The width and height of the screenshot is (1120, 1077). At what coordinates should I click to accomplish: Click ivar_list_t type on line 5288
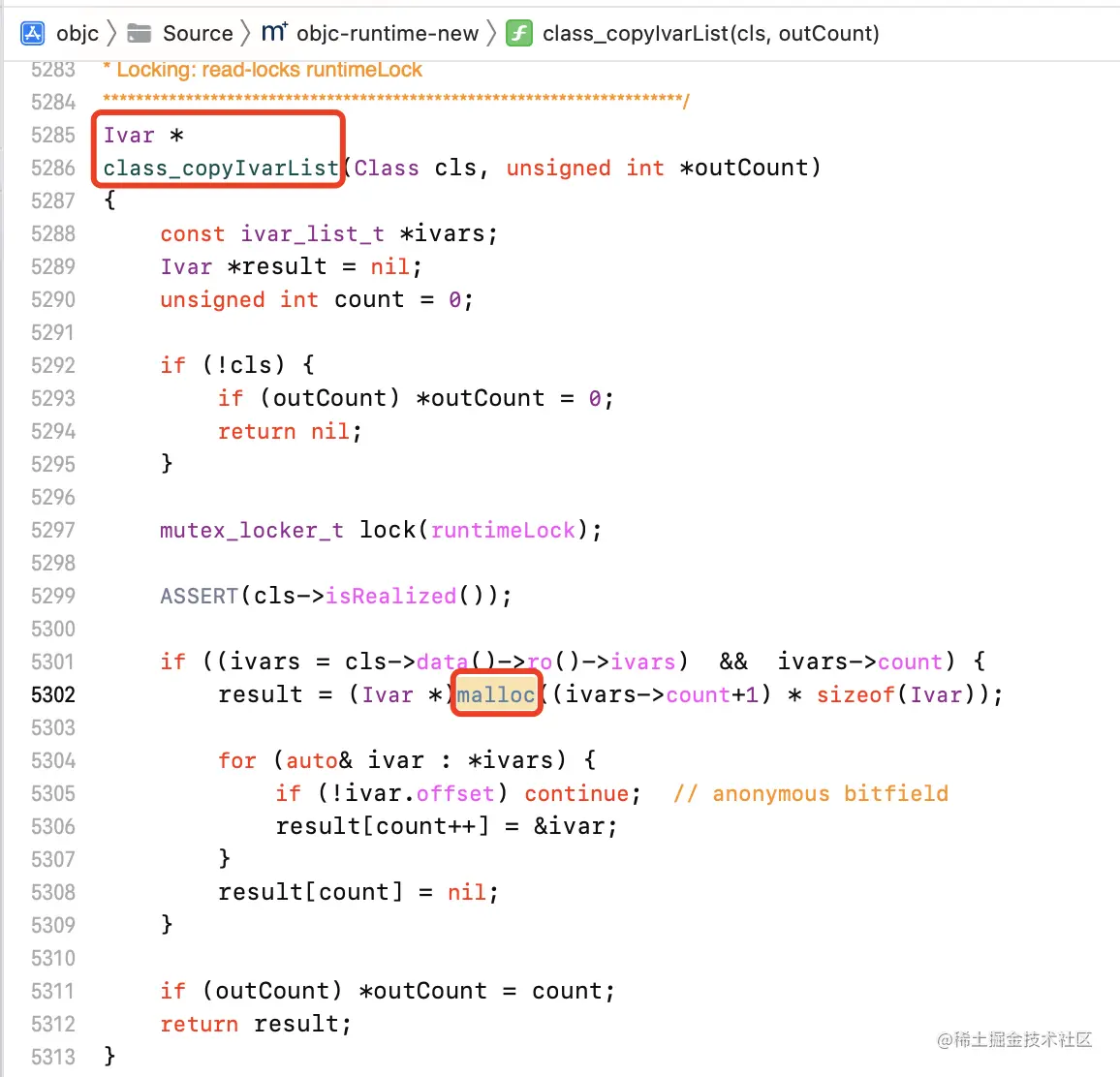tap(312, 233)
